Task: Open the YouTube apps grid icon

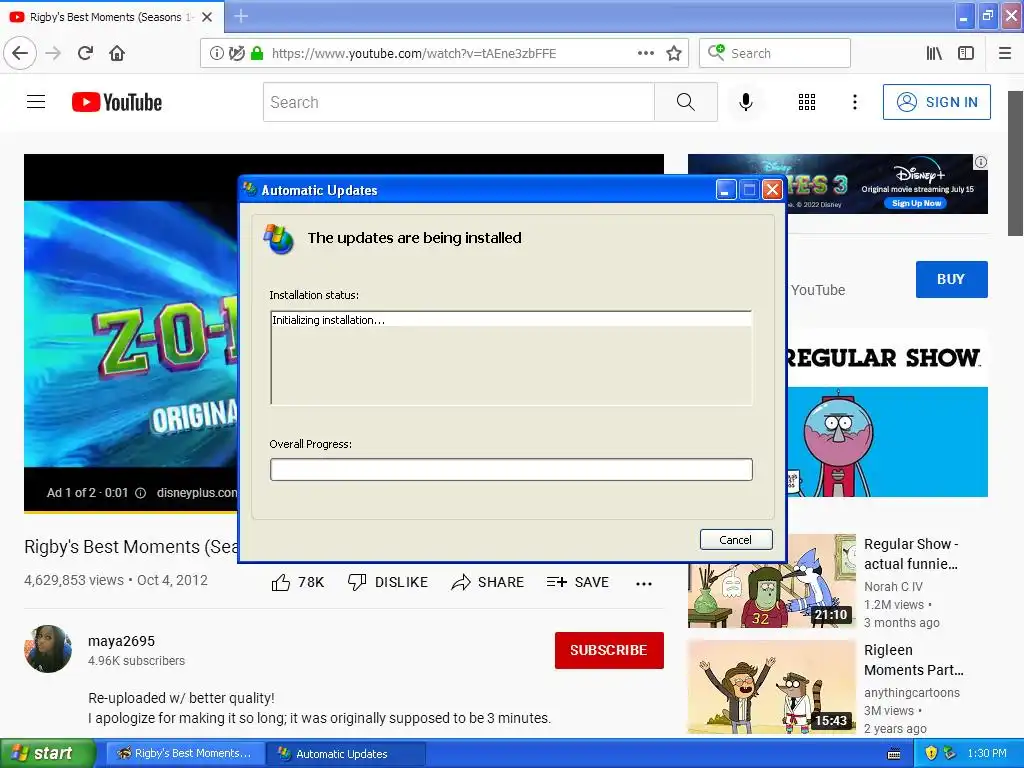Action: 807,102
